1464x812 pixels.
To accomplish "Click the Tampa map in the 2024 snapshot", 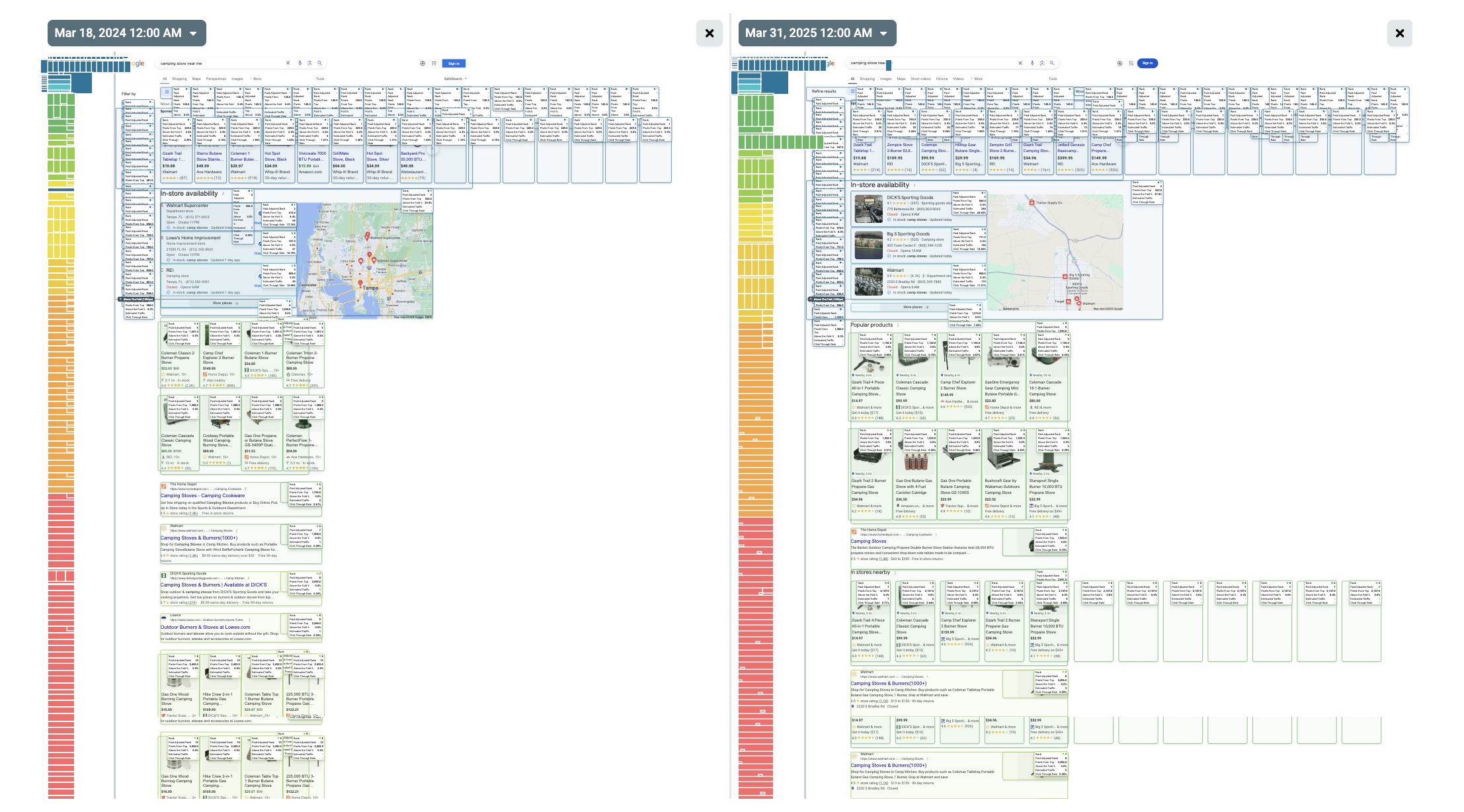I will (365, 261).
